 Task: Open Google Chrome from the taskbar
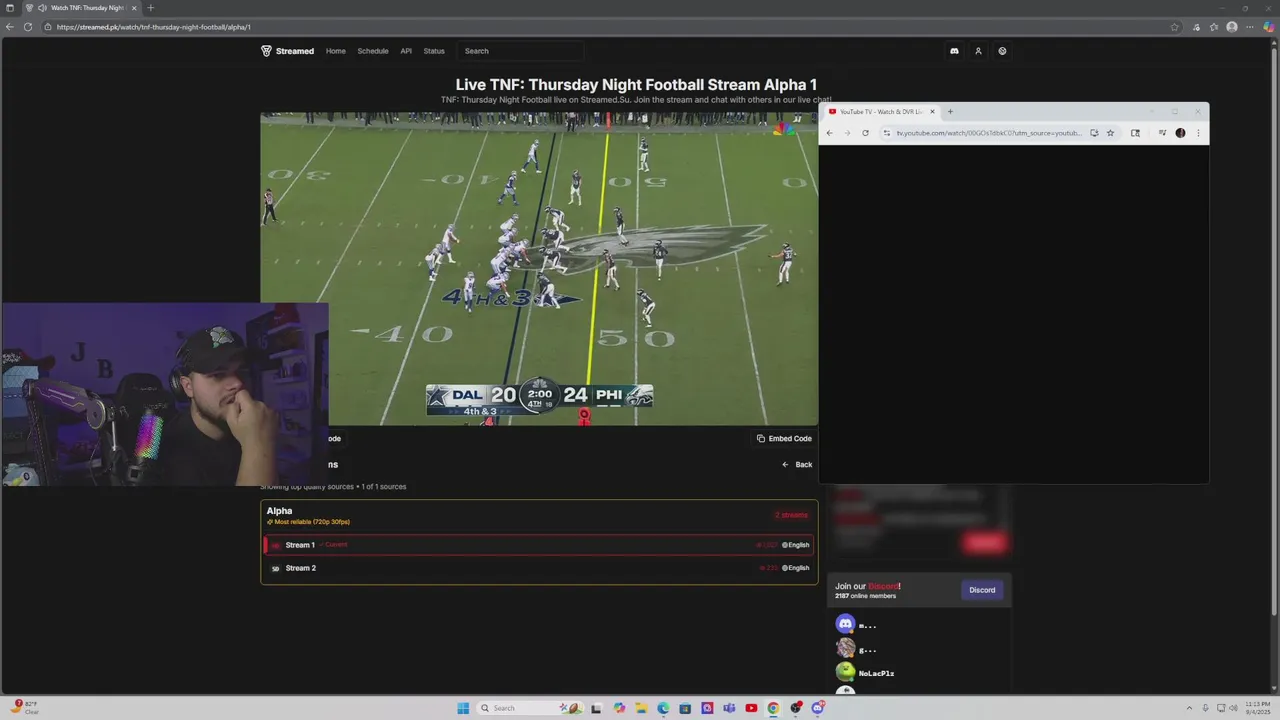point(773,708)
